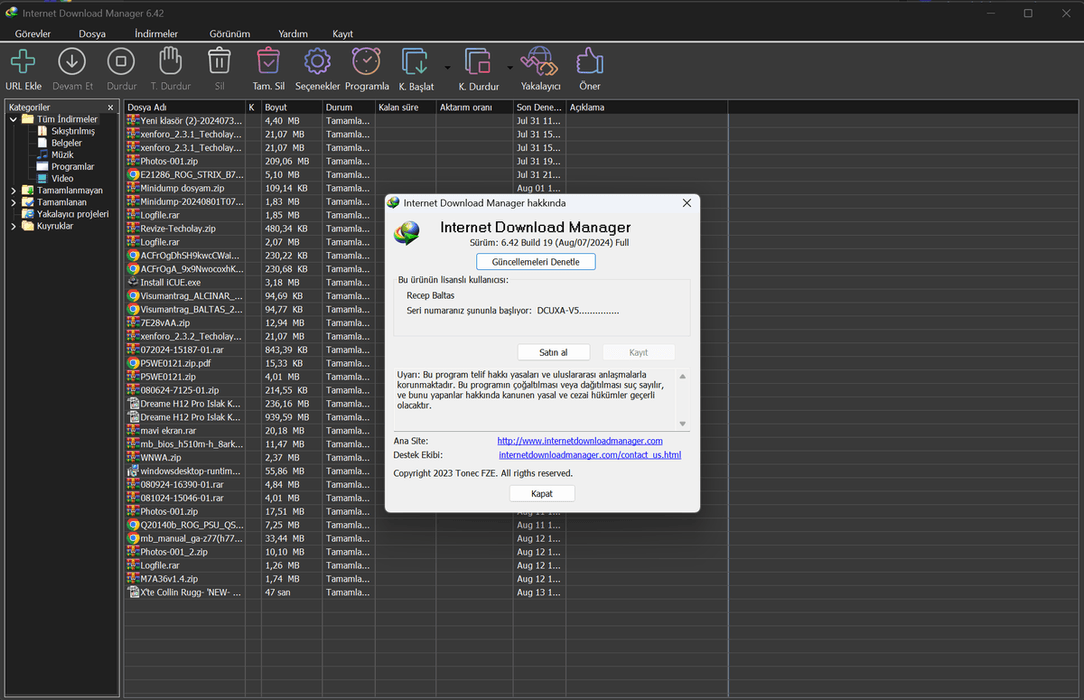Select Photos-001.zip 209,06 MB row

[x=427, y=161]
